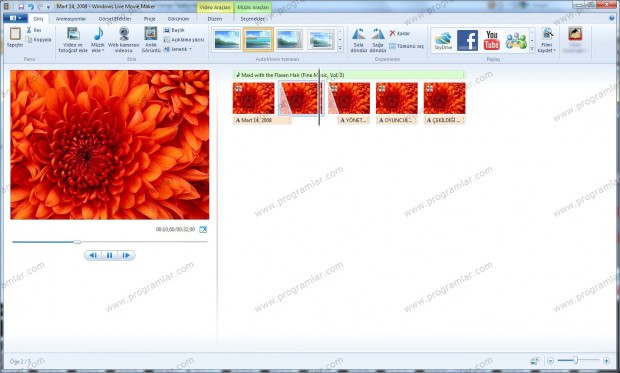Image resolution: width=620 pixels, height=373 pixels.
Task: Select the third AutoMovie theme thumbnail
Action: 289,40
